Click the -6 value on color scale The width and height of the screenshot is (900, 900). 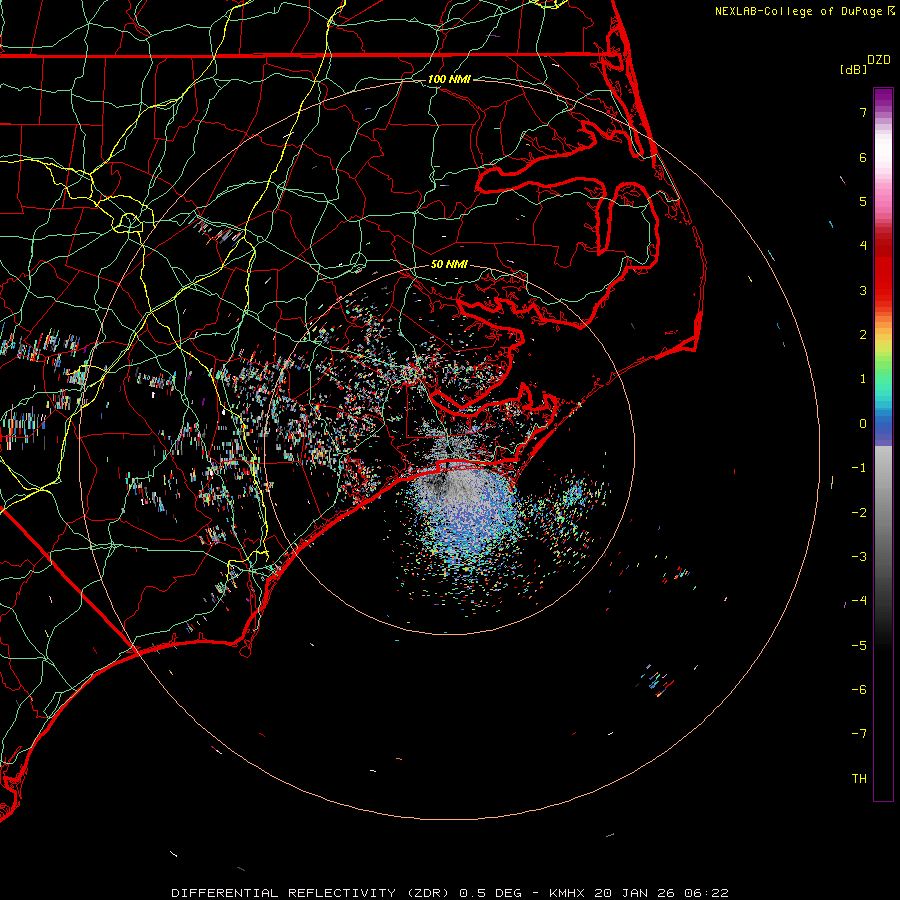859,690
